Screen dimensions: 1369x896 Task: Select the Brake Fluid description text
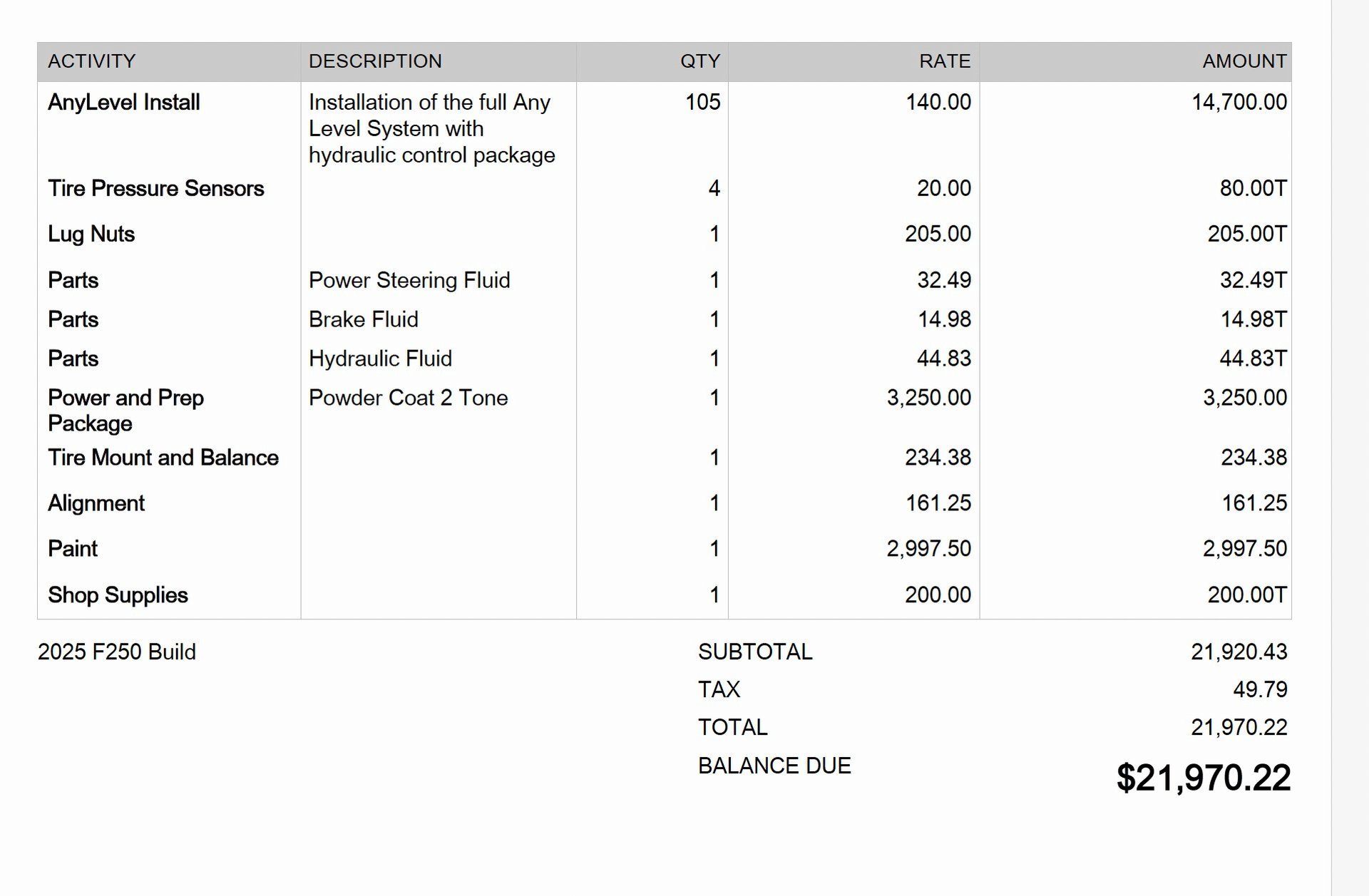click(363, 319)
